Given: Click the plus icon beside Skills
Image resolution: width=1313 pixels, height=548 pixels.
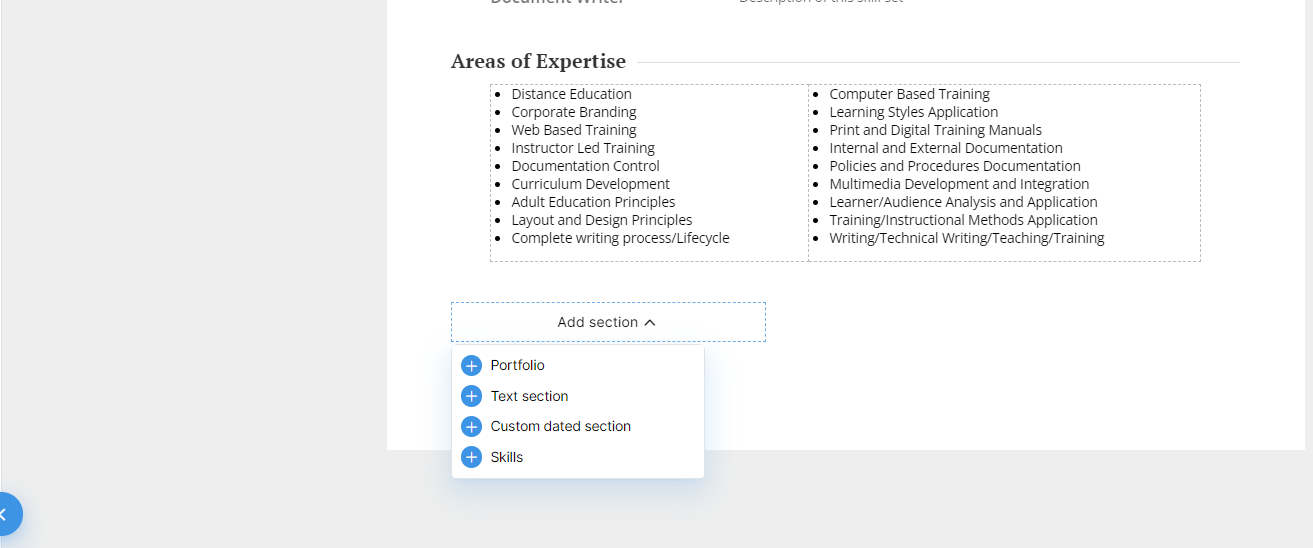Looking at the screenshot, I should (471, 458).
